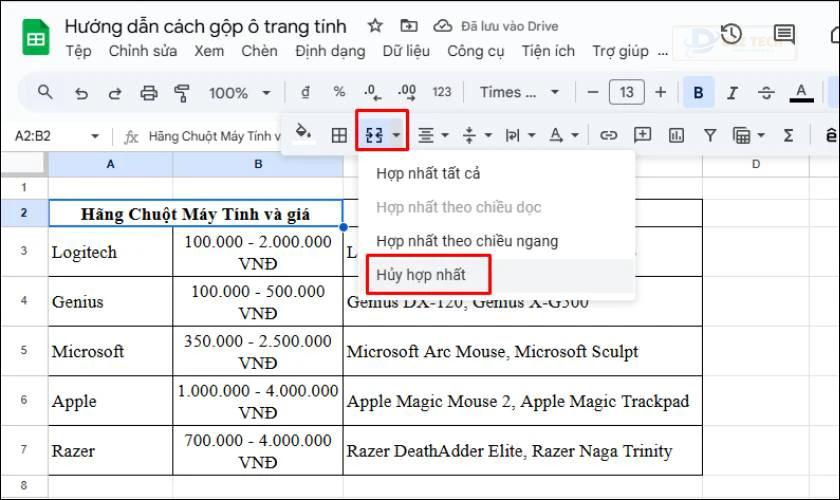Click the document title text
Screen dimensions: 840x500
point(205,26)
